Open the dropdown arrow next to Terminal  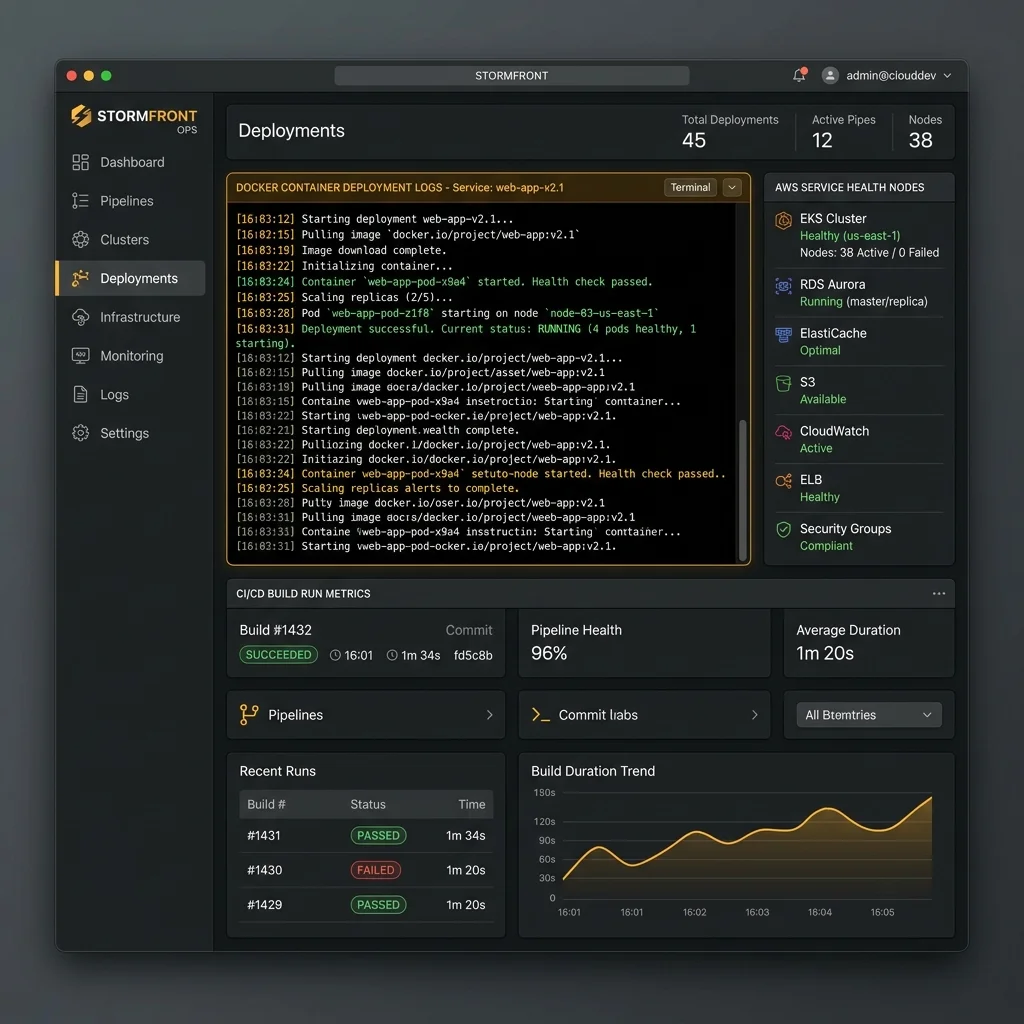[x=732, y=187]
